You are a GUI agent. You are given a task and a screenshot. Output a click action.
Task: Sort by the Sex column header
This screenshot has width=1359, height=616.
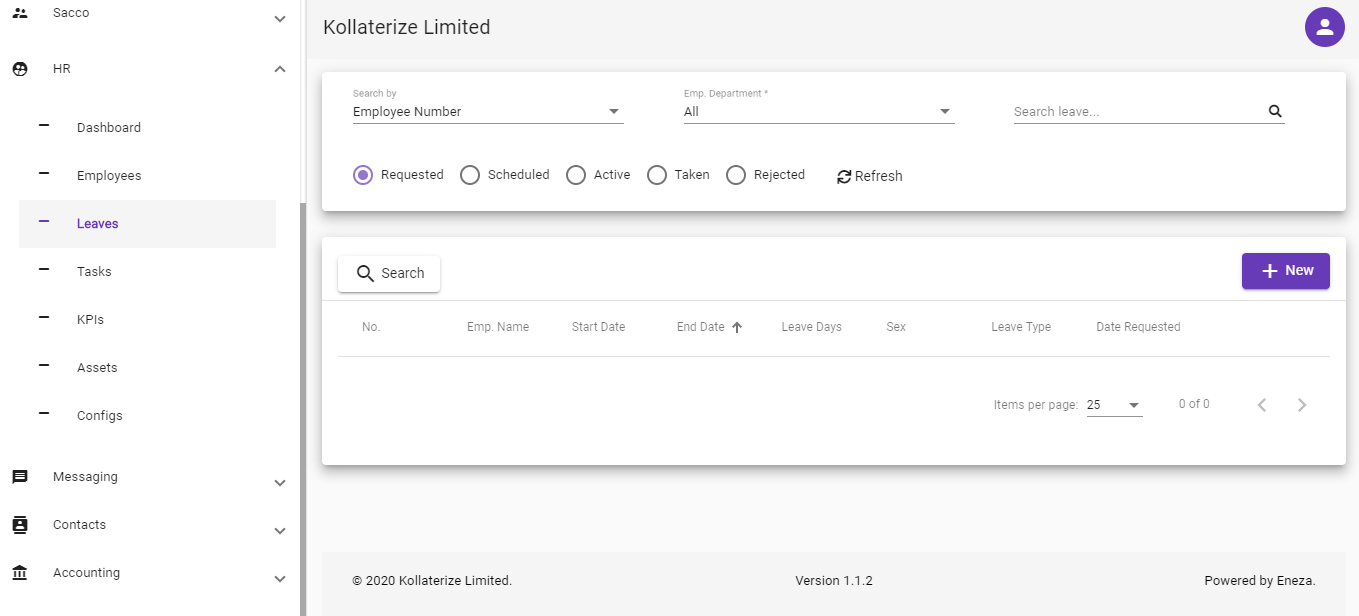point(896,327)
